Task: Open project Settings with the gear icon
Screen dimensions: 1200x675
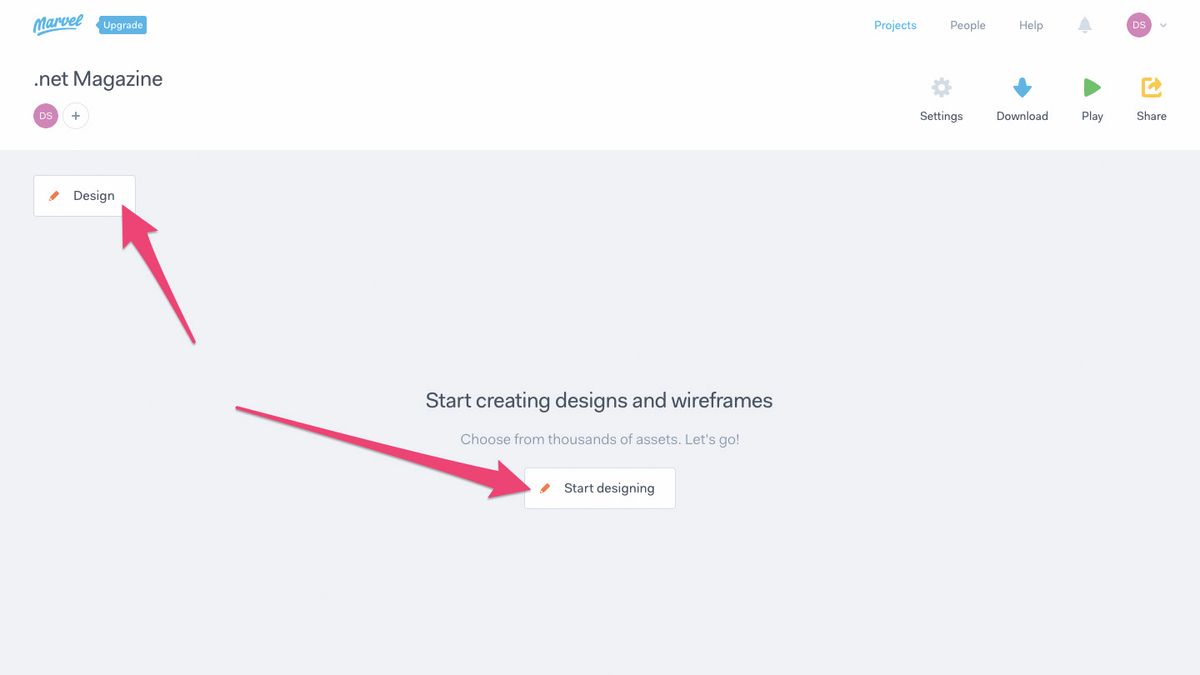Action: tap(940, 88)
